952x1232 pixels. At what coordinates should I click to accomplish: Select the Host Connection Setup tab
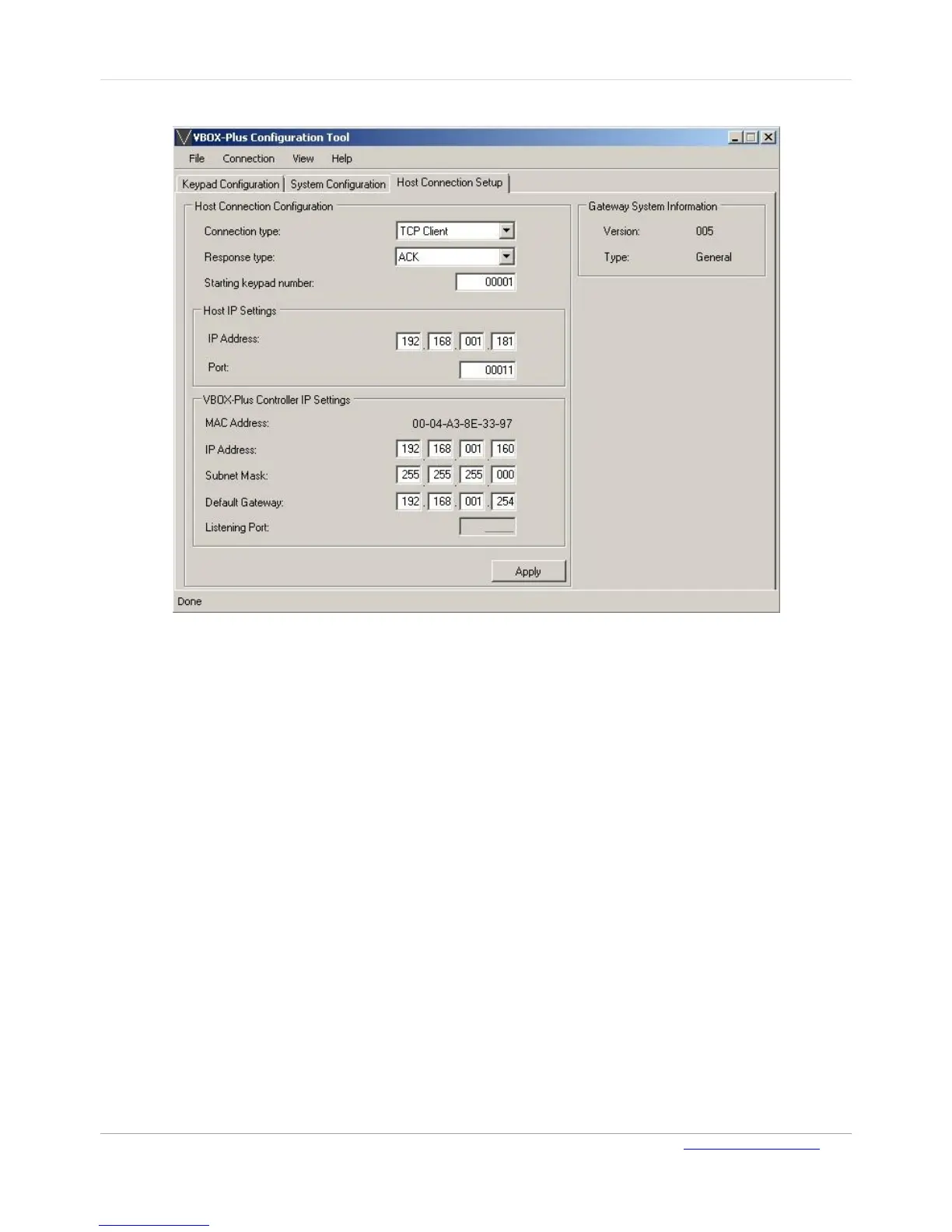click(450, 183)
